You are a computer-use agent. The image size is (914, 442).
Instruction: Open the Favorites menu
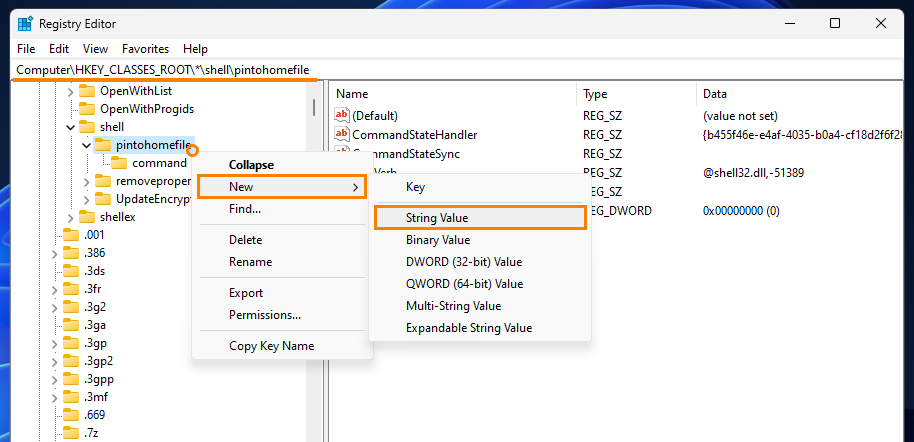tap(146, 49)
